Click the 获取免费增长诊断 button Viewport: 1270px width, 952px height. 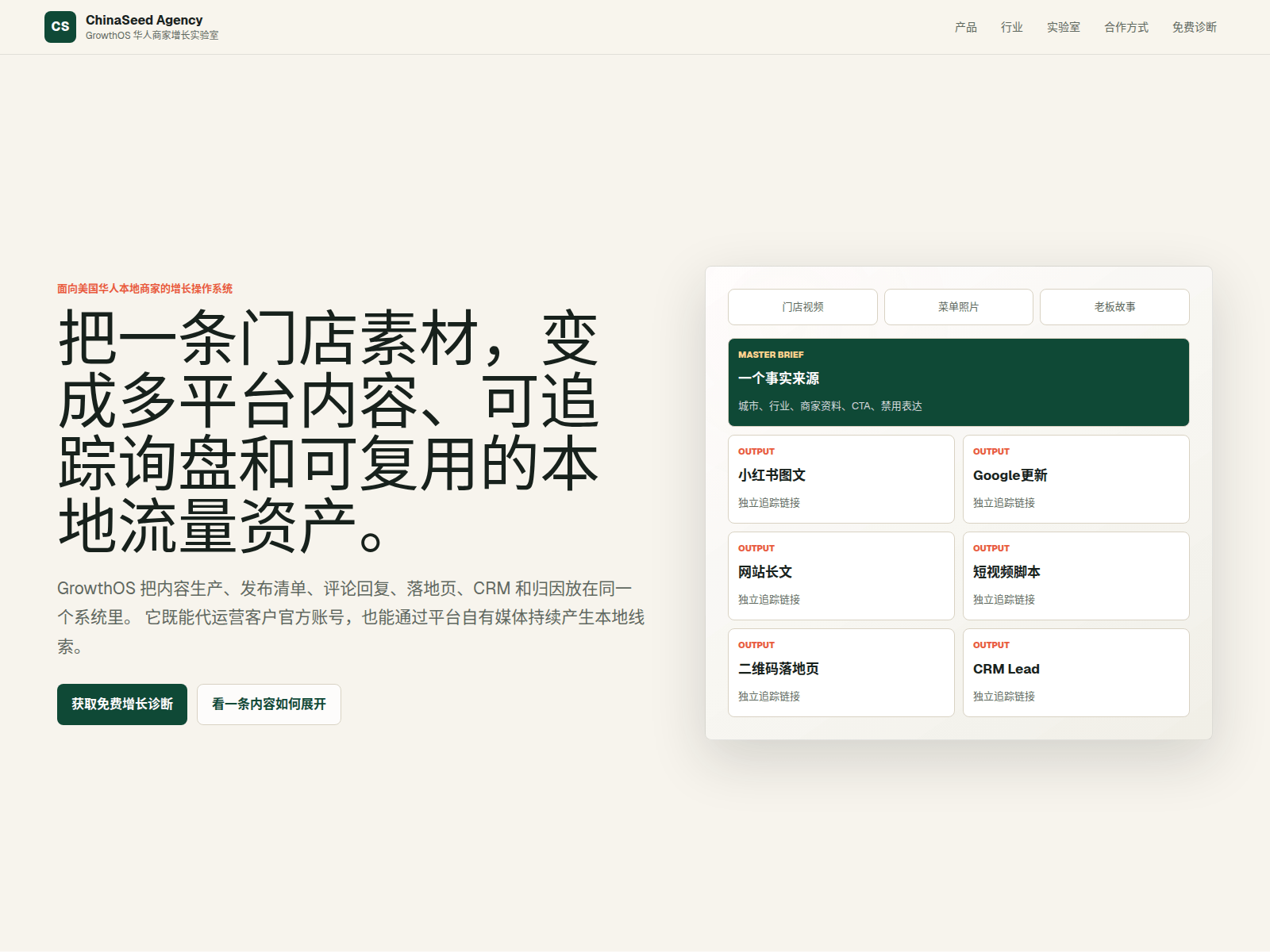point(122,704)
